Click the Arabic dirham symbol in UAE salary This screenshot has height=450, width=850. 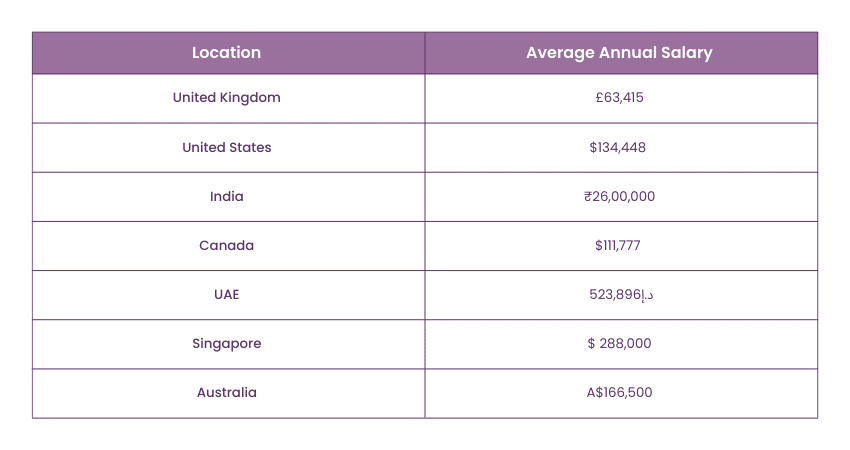click(x=643, y=294)
